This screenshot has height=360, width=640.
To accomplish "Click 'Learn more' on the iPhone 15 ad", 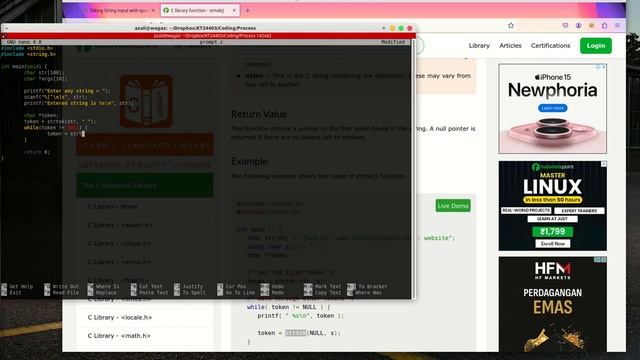I will click(x=552, y=108).
